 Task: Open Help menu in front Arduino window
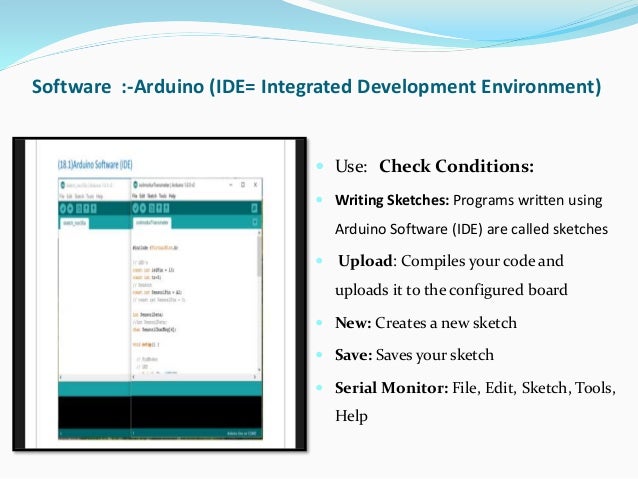(x=172, y=196)
